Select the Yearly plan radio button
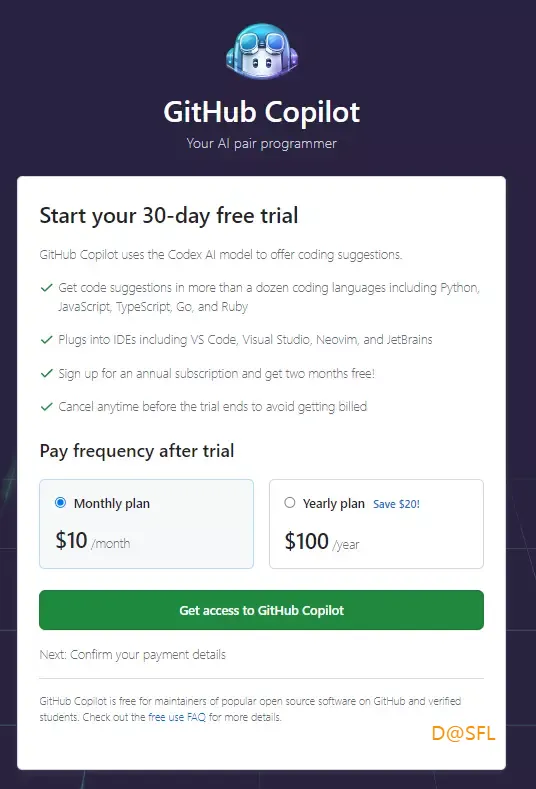Viewport: 536px width, 789px height. (x=290, y=503)
